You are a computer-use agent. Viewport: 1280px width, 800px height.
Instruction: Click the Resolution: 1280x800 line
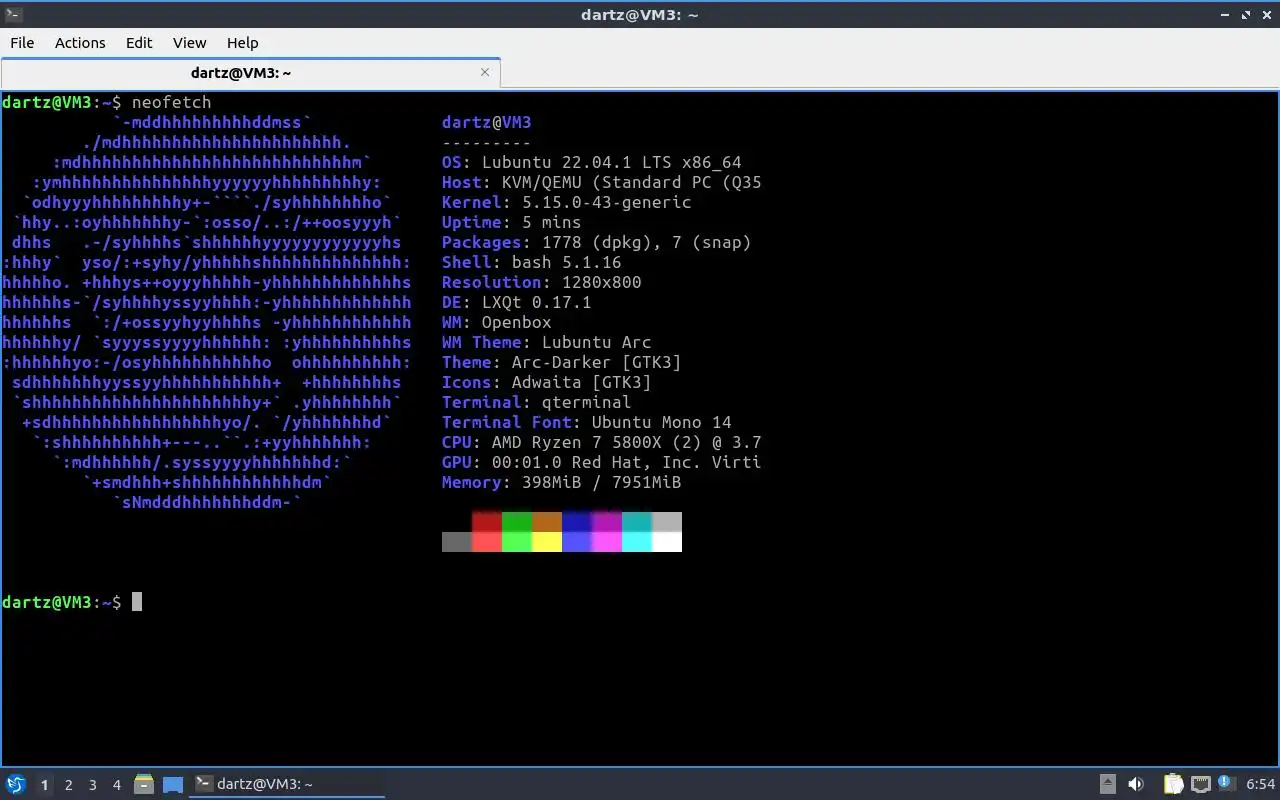click(542, 282)
